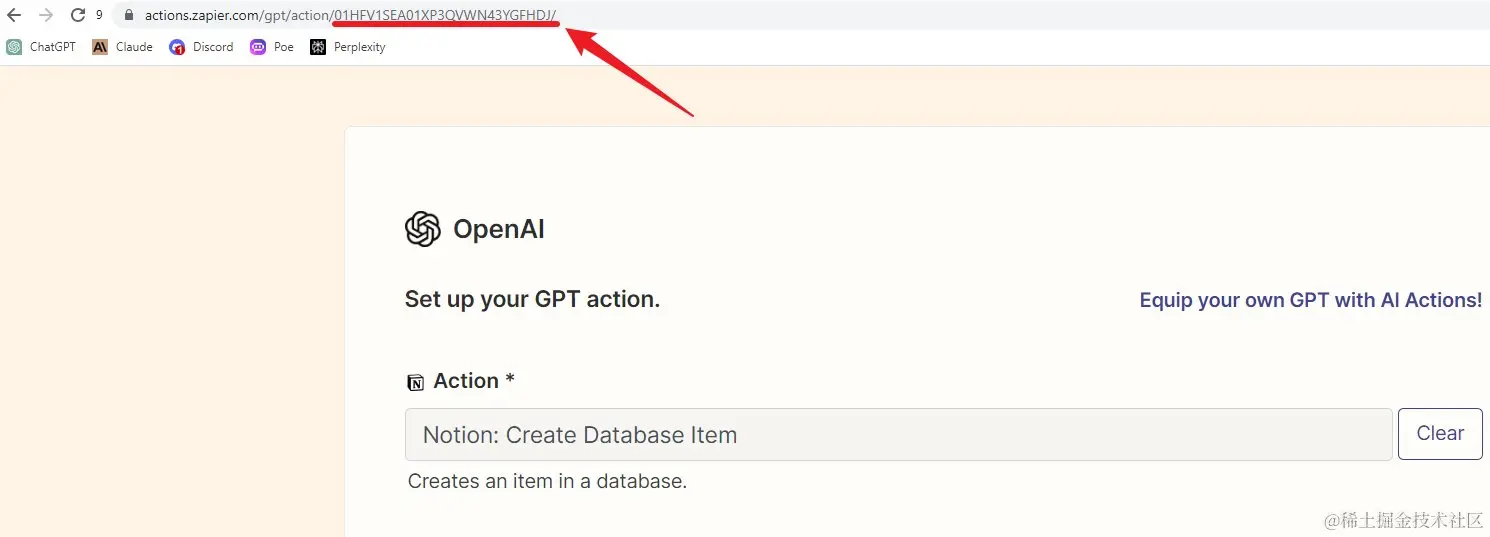Image resolution: width=1490 pixels, height=537 pixels.
Task: Reload the page with the refresh icon
Action: coord(78,15)
